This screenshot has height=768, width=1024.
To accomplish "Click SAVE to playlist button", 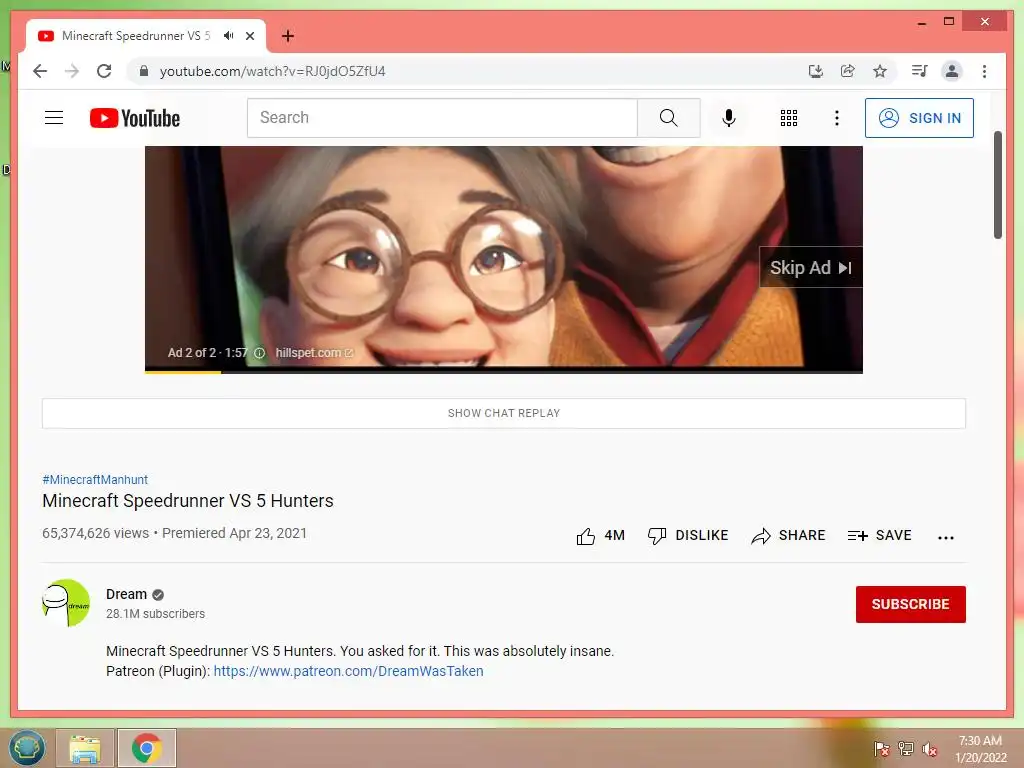I will point(879,536).
